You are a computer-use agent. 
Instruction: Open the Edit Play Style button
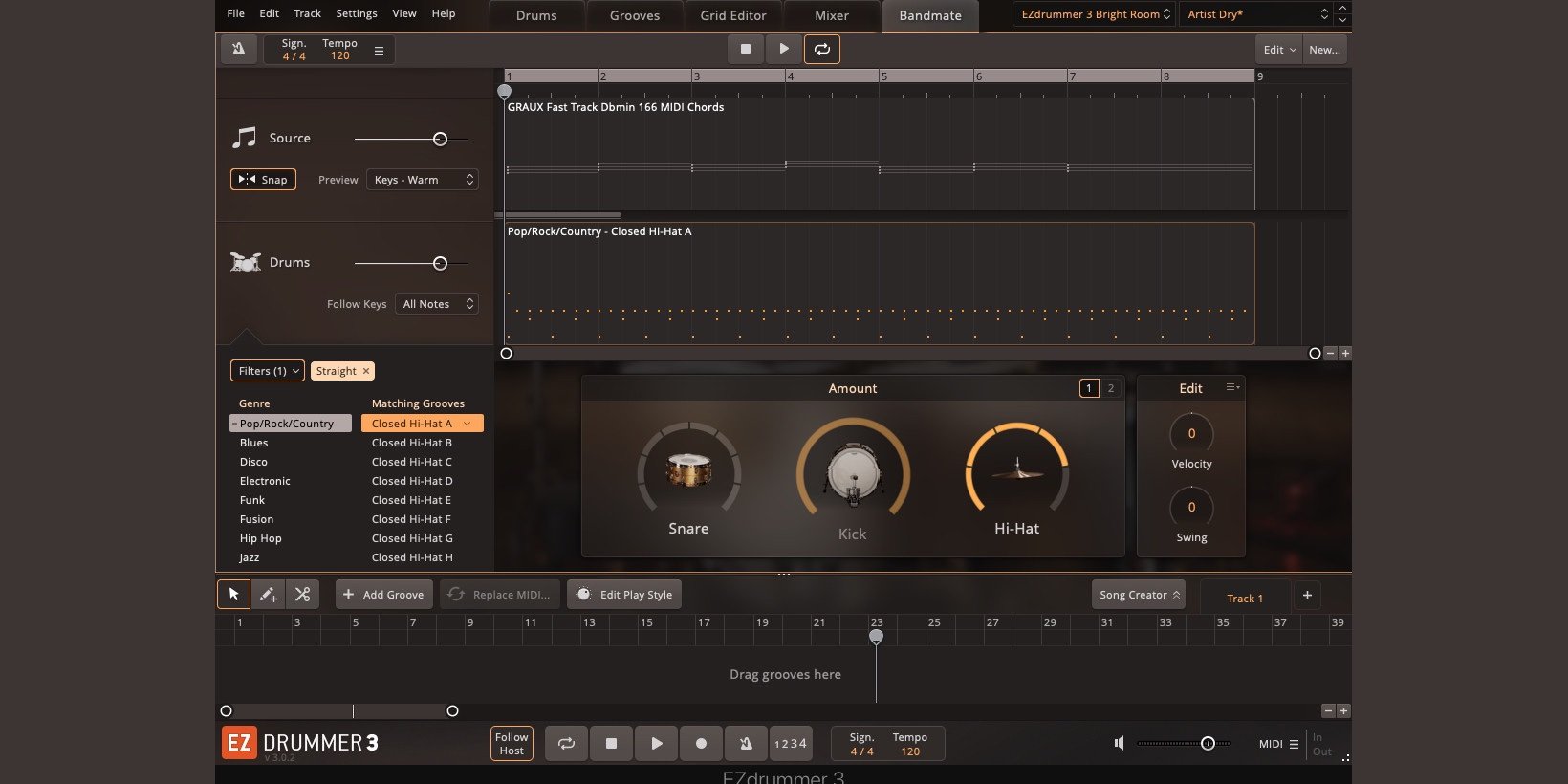[624, 595]
